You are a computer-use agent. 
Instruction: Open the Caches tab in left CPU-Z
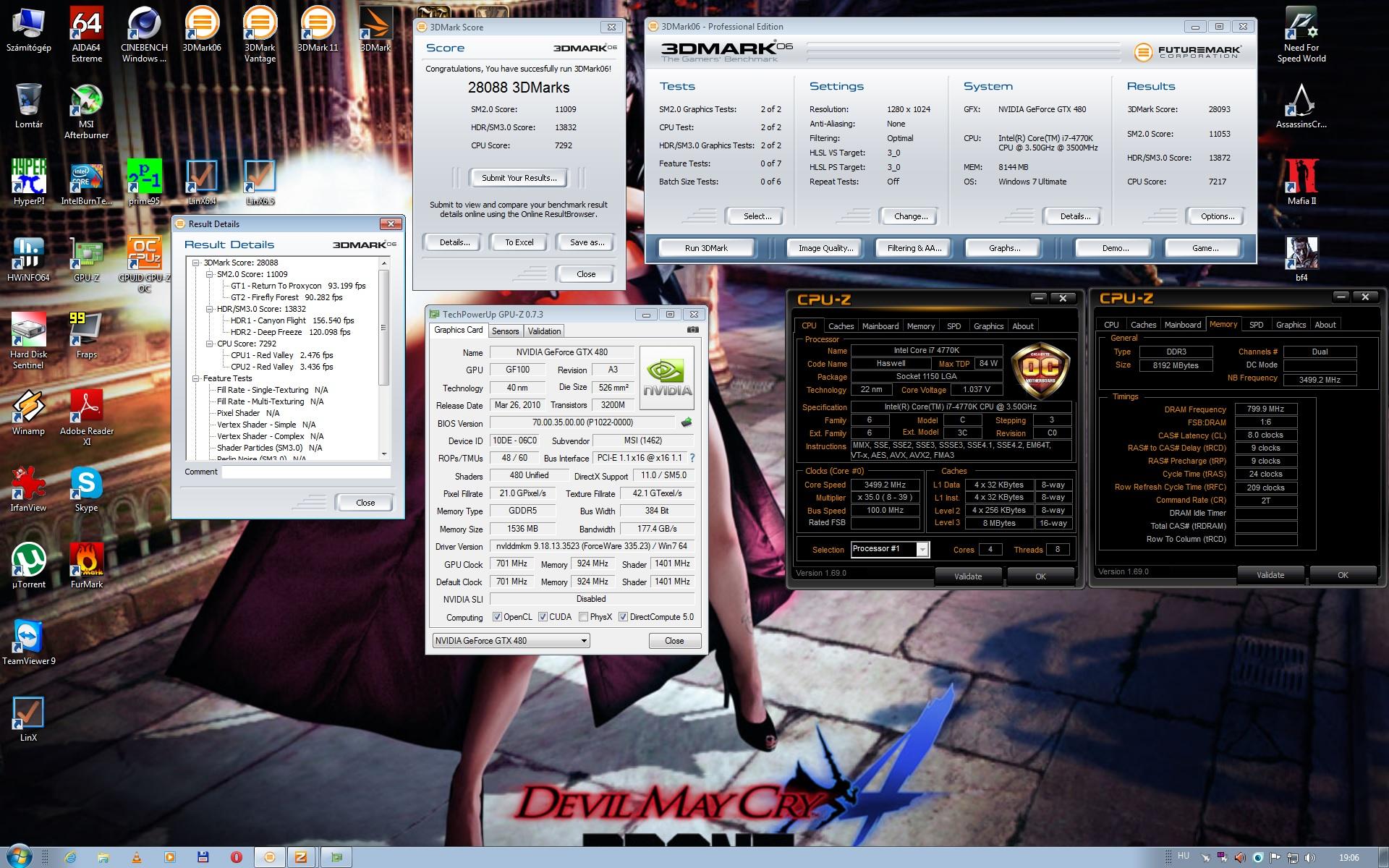click(x=841, y=326)
